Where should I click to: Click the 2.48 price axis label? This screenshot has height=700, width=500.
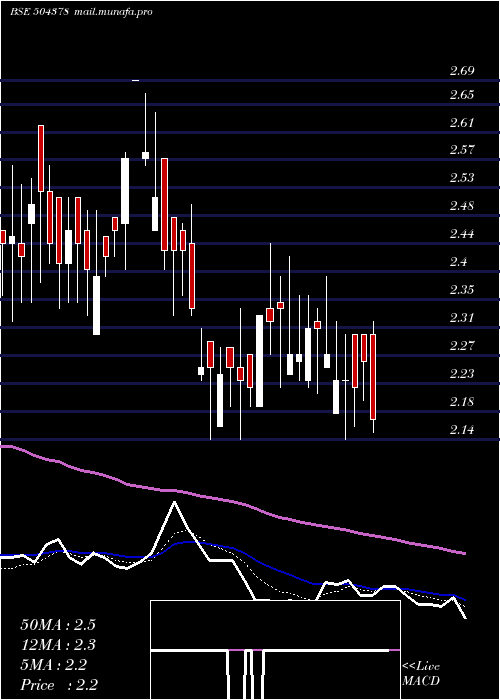pos(462,206)
